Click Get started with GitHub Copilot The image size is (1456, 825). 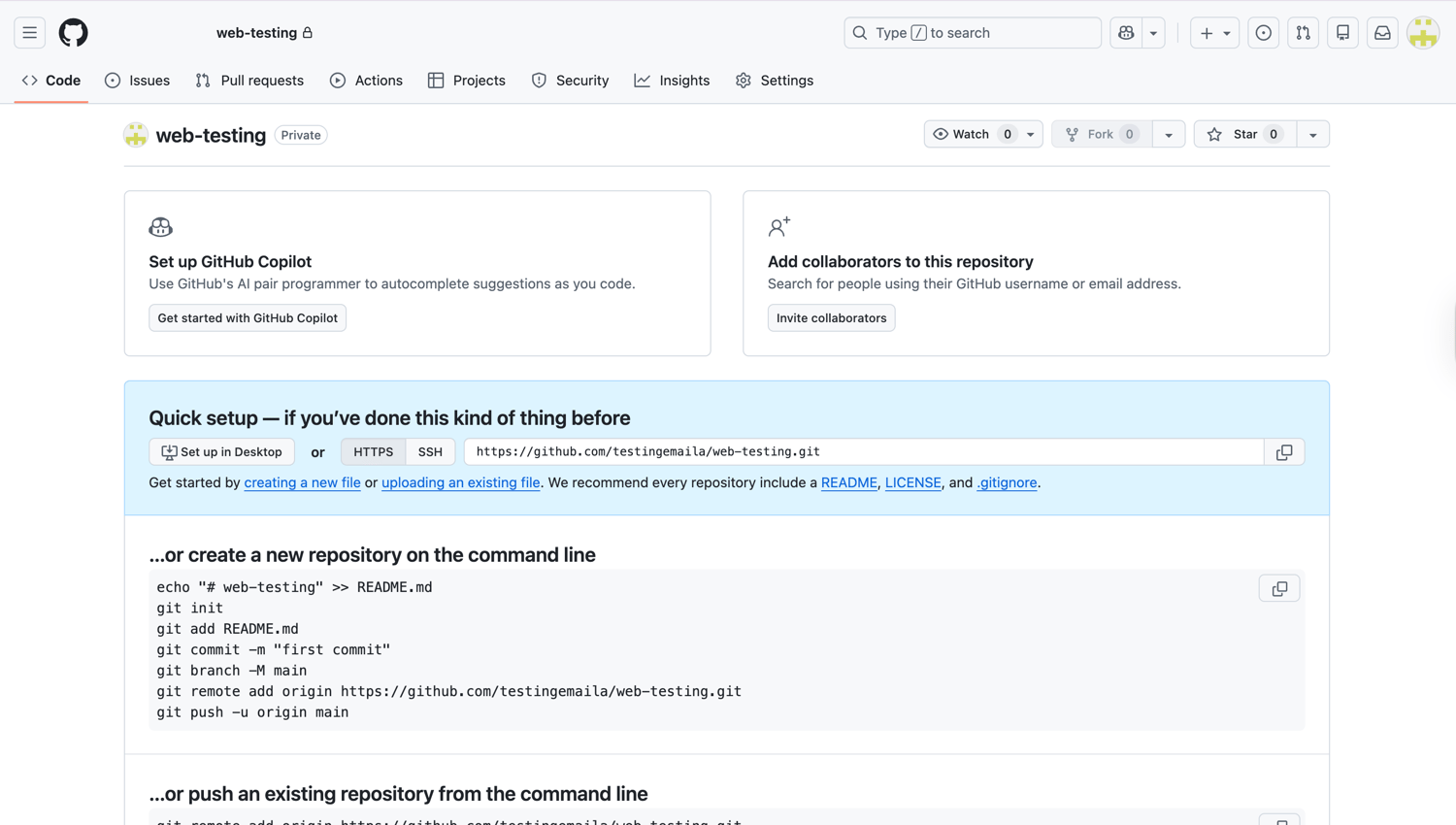(248, 318)
